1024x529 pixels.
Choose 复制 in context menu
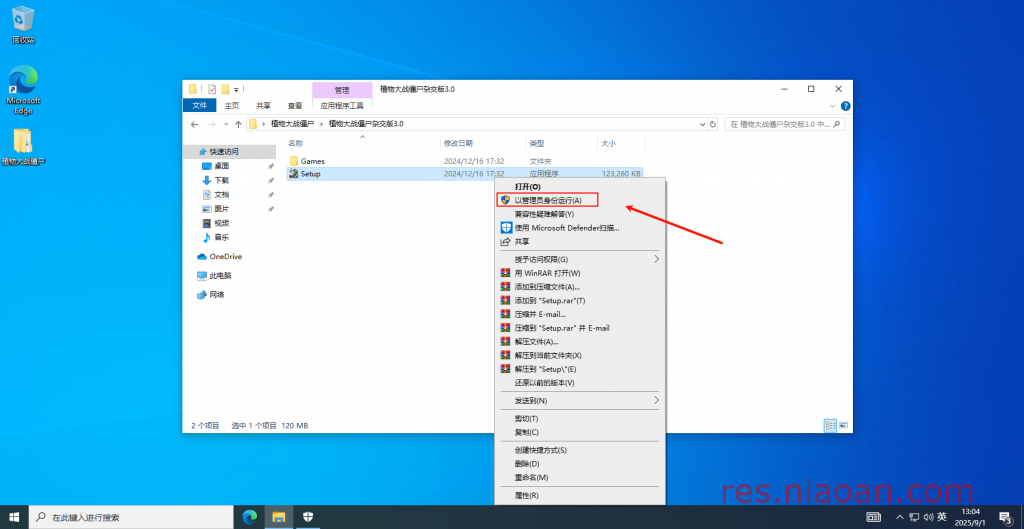click(580, 432)
